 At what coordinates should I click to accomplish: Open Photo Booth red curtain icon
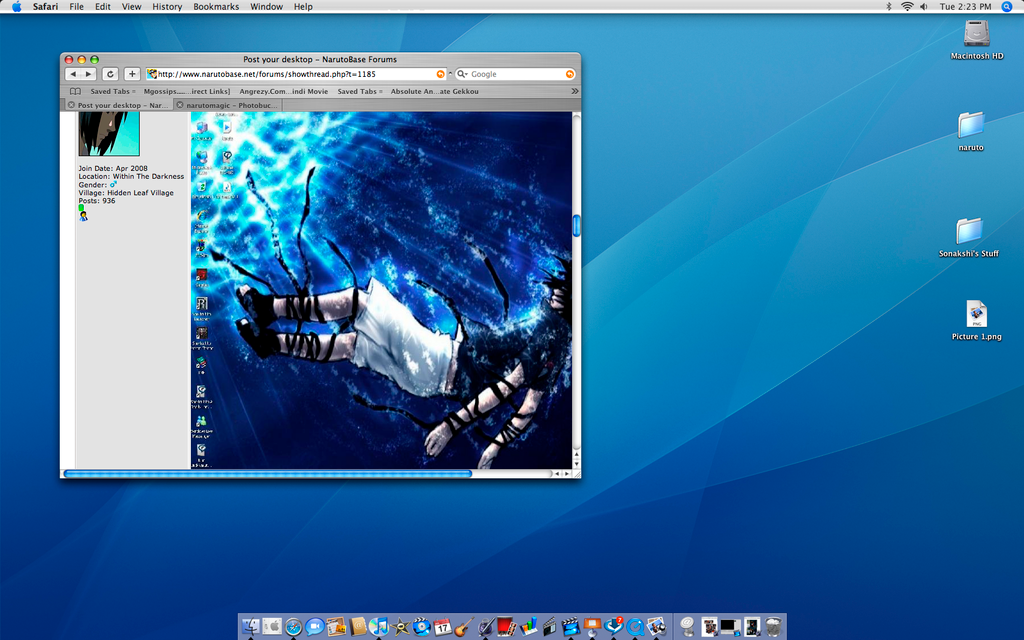click(x=507, y=627)
